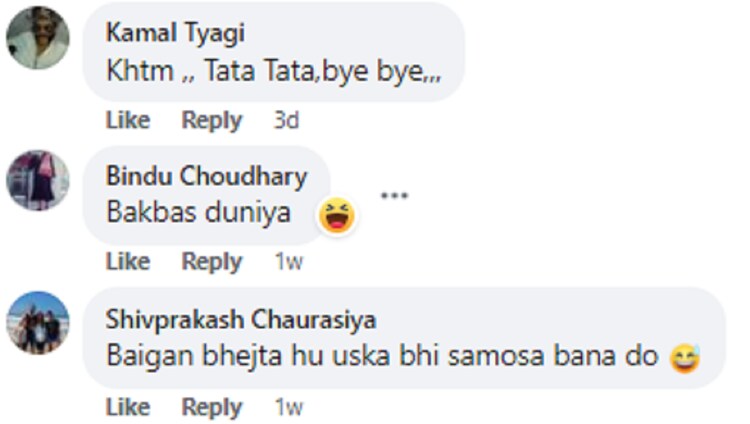This screenshot has height=424, width=750.
Task: Open Kamal Tyagi's profile picture
Action: coord(38,38)
